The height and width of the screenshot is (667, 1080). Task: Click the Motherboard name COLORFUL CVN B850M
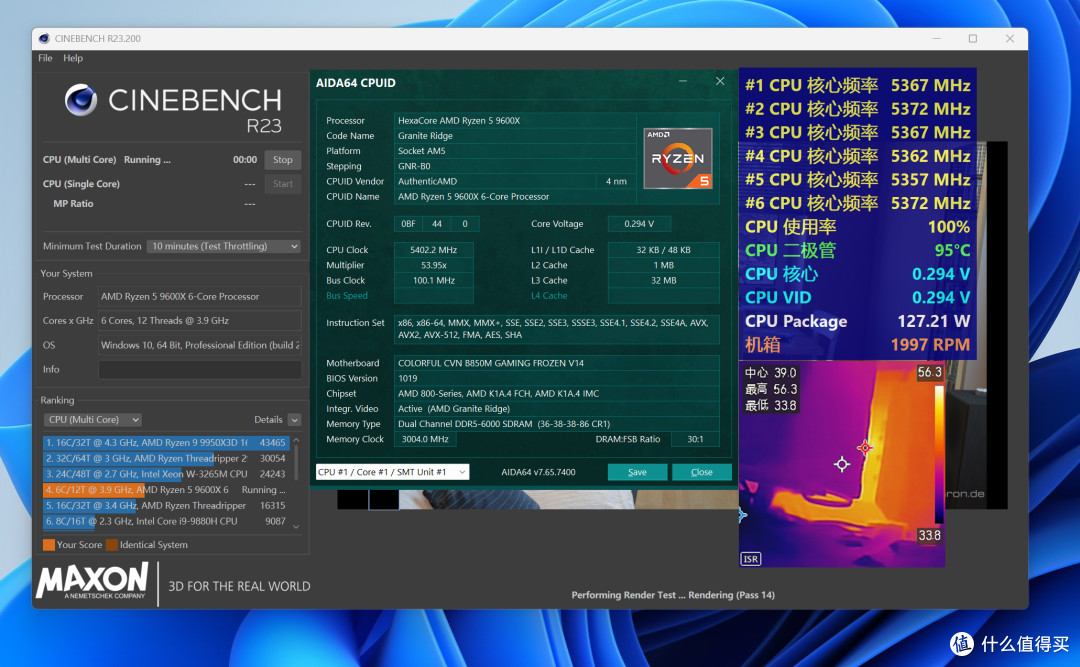(x=557, y=363)
